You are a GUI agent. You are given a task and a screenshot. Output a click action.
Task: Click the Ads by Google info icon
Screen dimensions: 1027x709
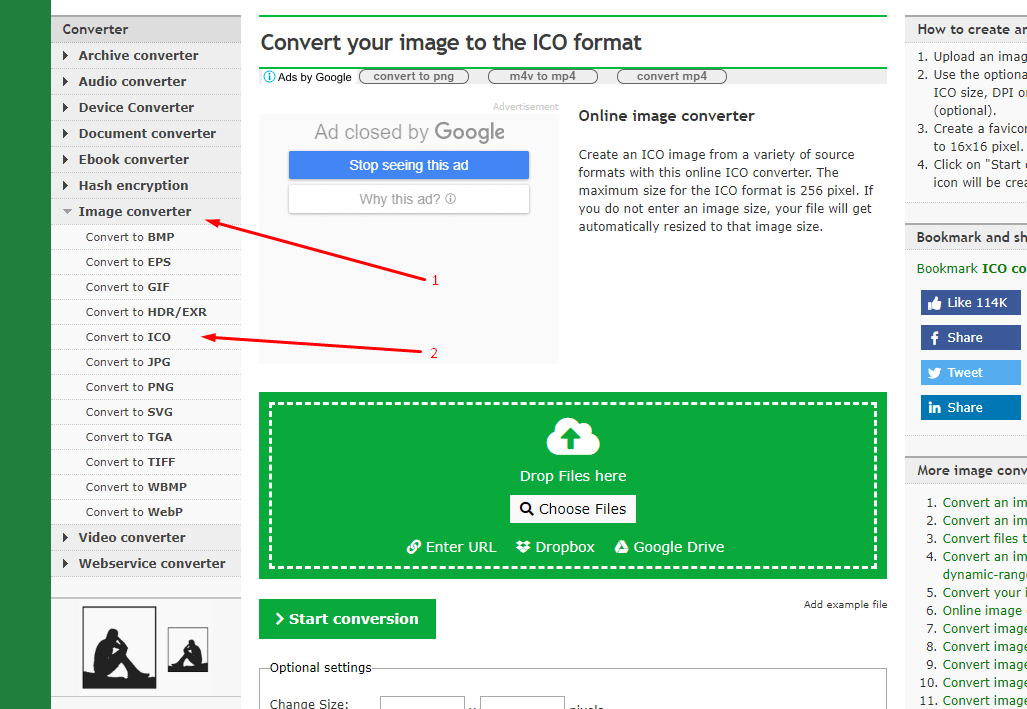coord(268,76)
